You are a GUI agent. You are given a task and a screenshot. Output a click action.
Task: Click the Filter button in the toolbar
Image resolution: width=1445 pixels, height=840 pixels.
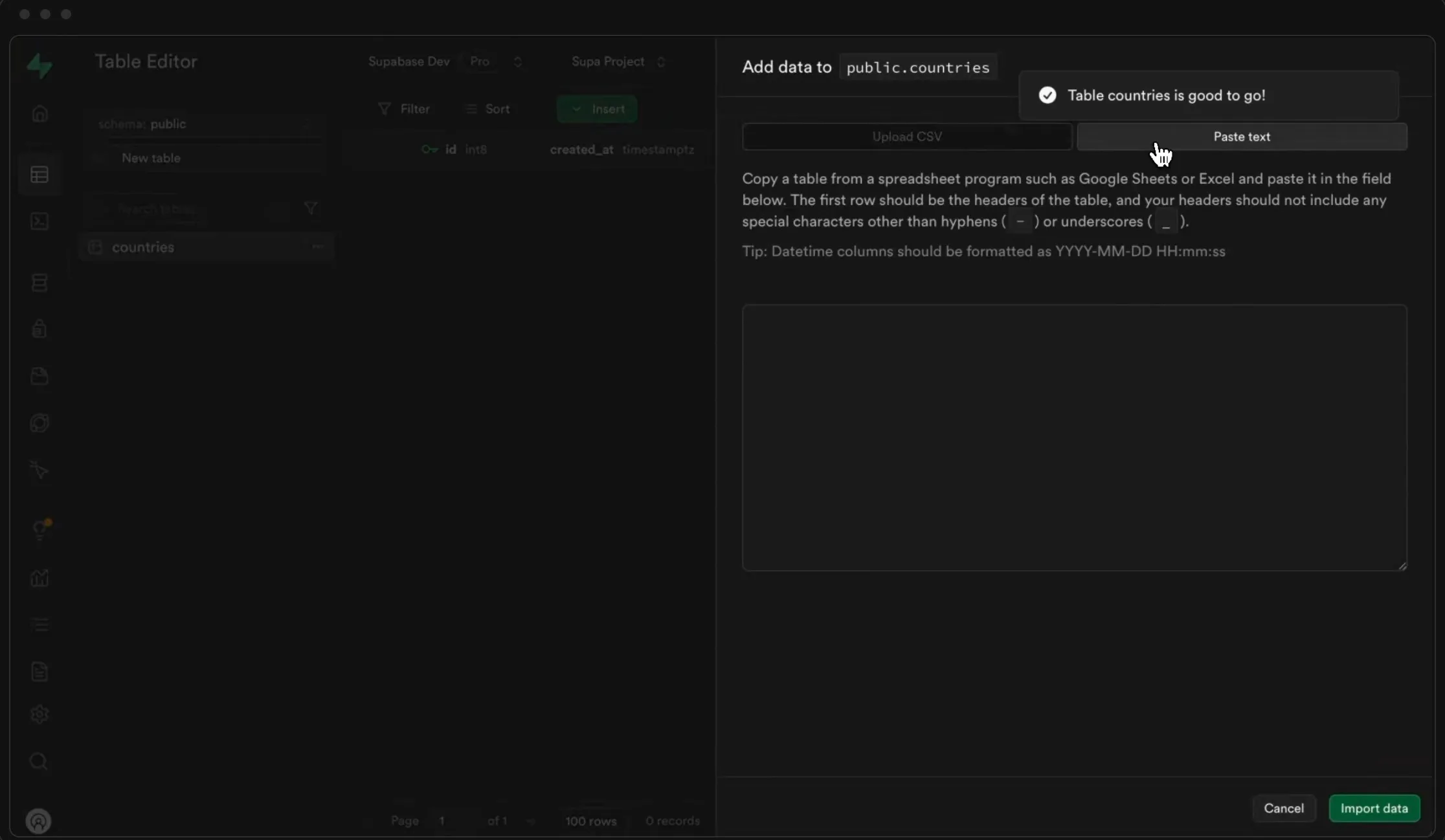coord(404,109)
